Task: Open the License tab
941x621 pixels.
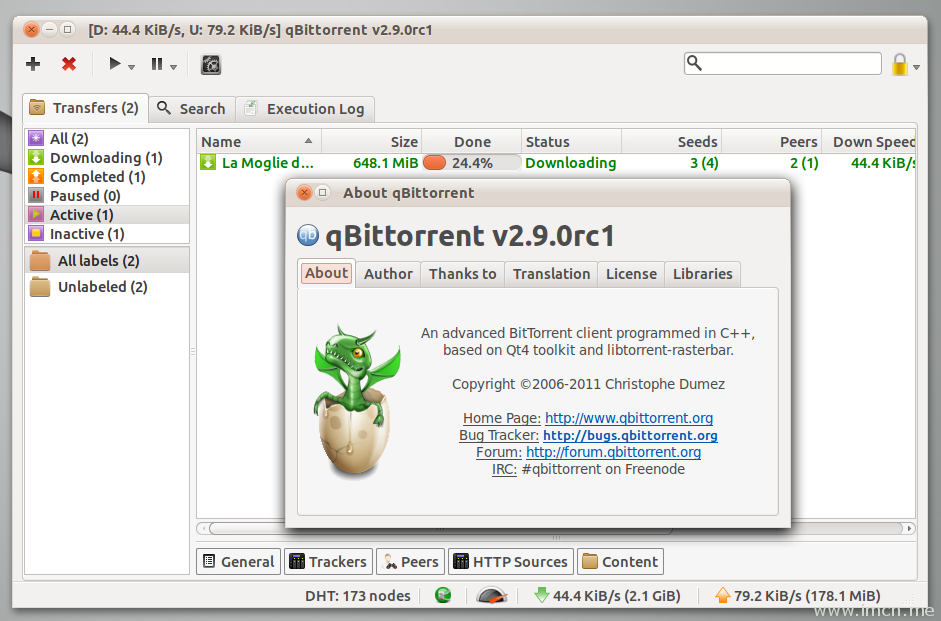Action: [631, 274]
